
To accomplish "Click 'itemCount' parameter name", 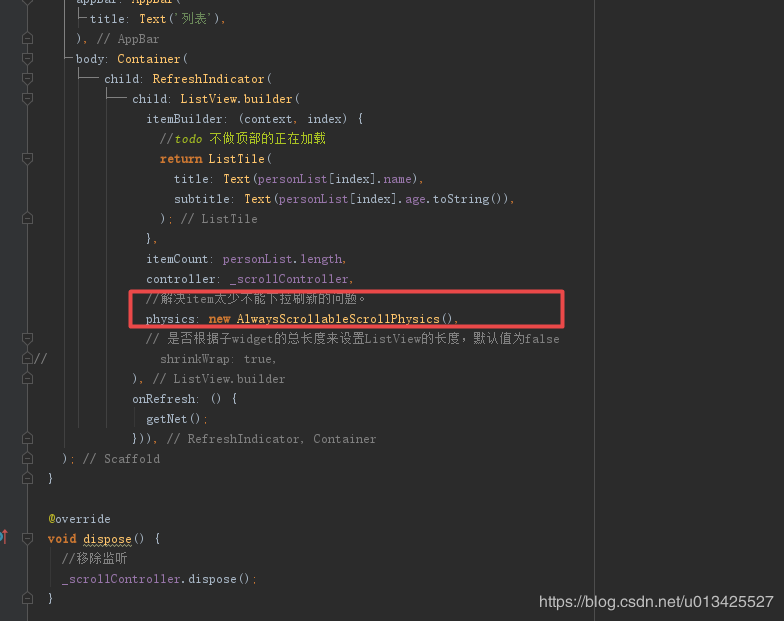I will point(177,259).
